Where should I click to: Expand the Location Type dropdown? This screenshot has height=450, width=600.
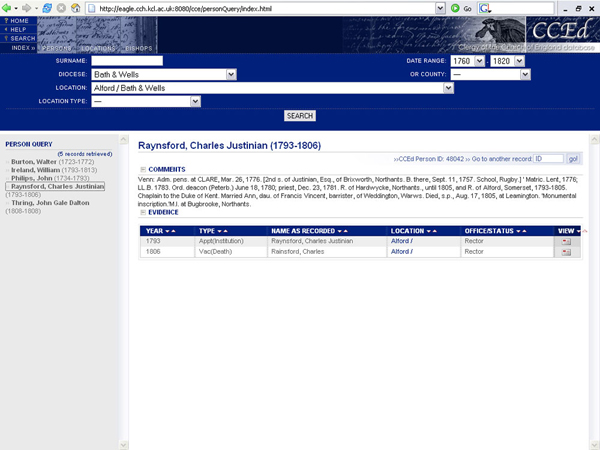pos(196,101)
